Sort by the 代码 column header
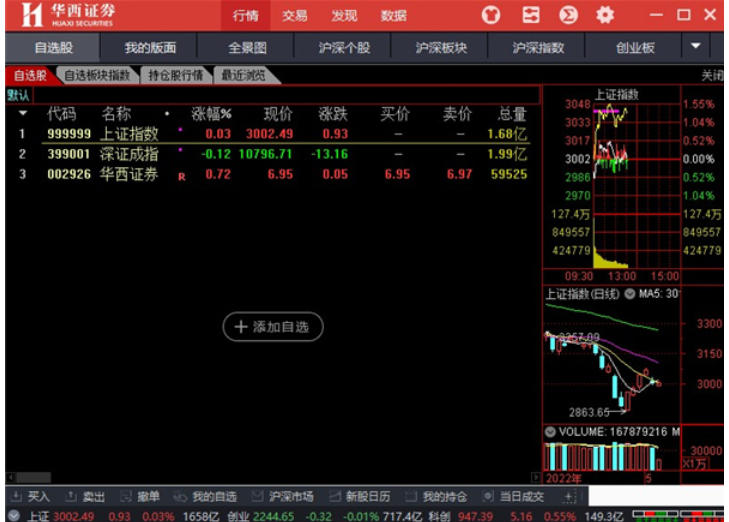Image resolution: width=729 pixels, height=522 pixels. point(61,114)
